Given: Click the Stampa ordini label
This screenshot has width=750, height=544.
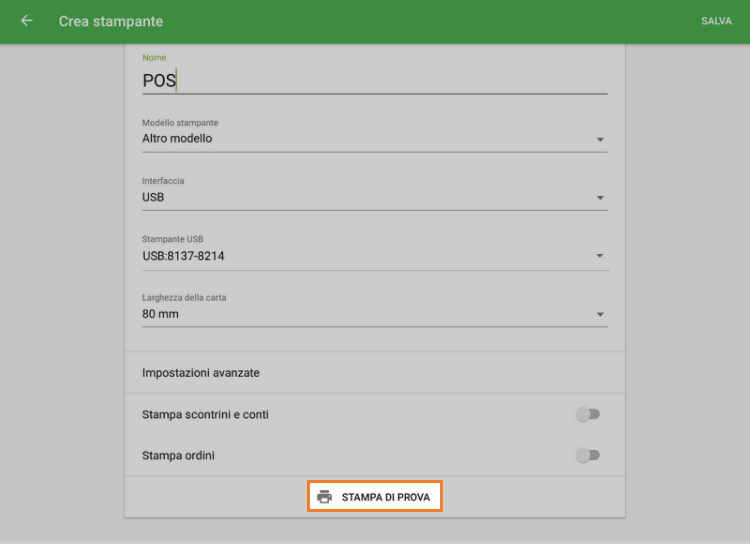Looking at the screenshot, I should click(x=178, y=456).
